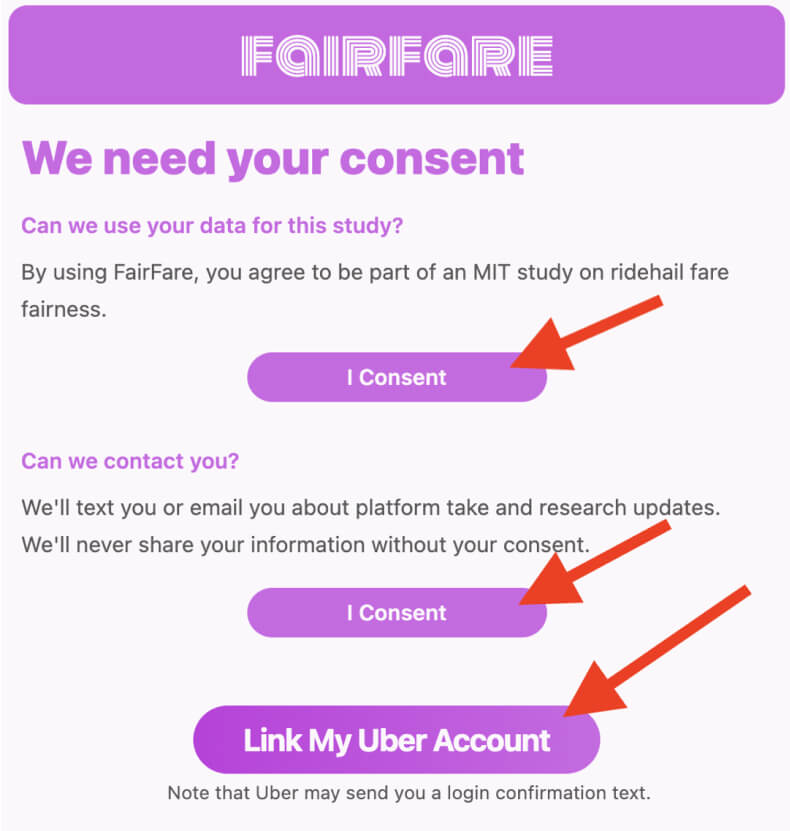Click the stylized FAIRFARE wordmark
790x831 pixels.
pos(395,58)
